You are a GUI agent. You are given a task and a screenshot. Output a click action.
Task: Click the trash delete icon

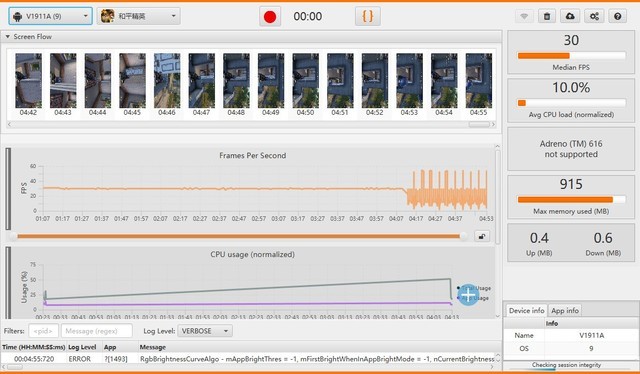tap(547, 16)
